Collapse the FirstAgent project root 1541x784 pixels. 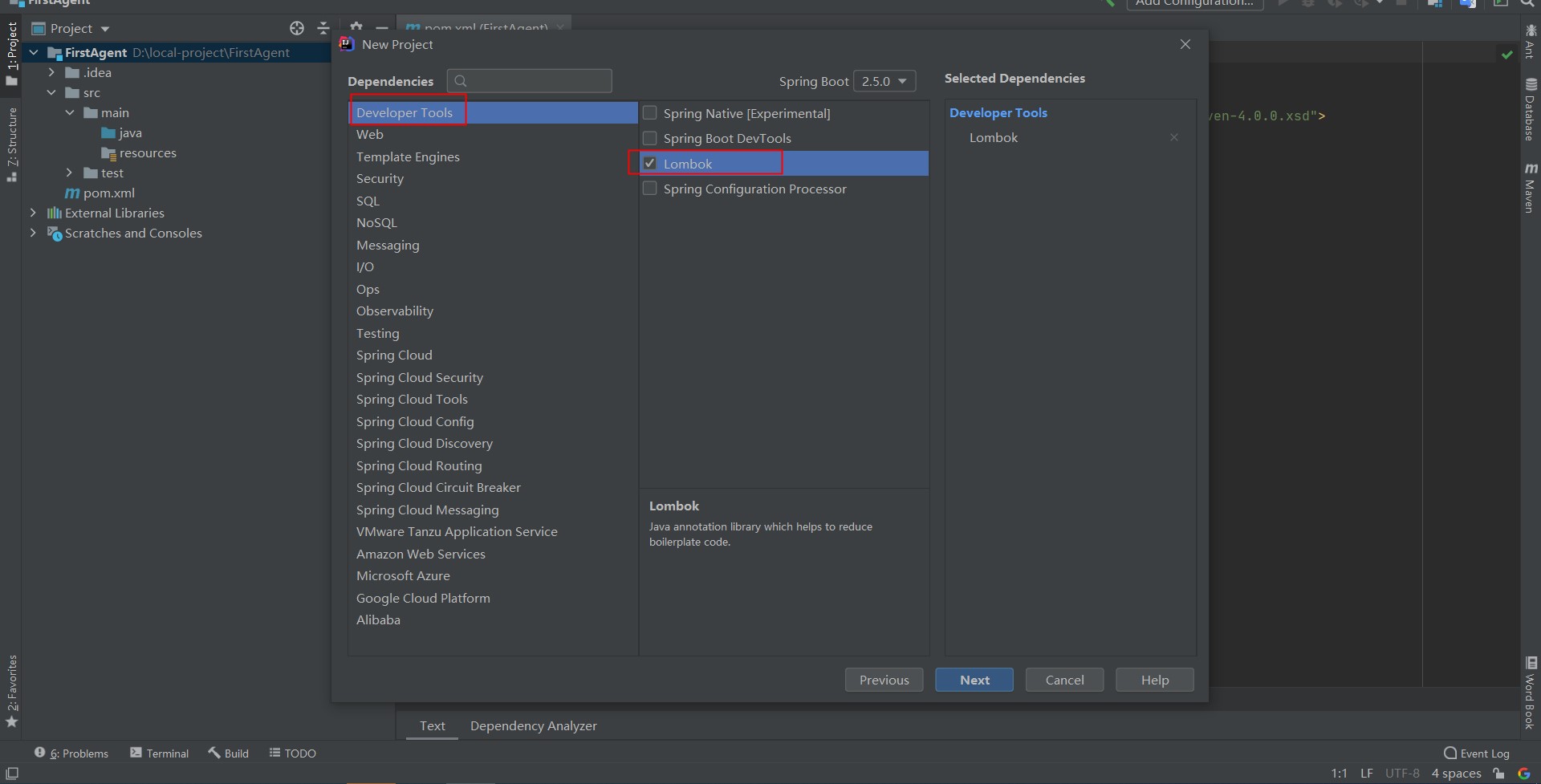click(x=34, y=52)
